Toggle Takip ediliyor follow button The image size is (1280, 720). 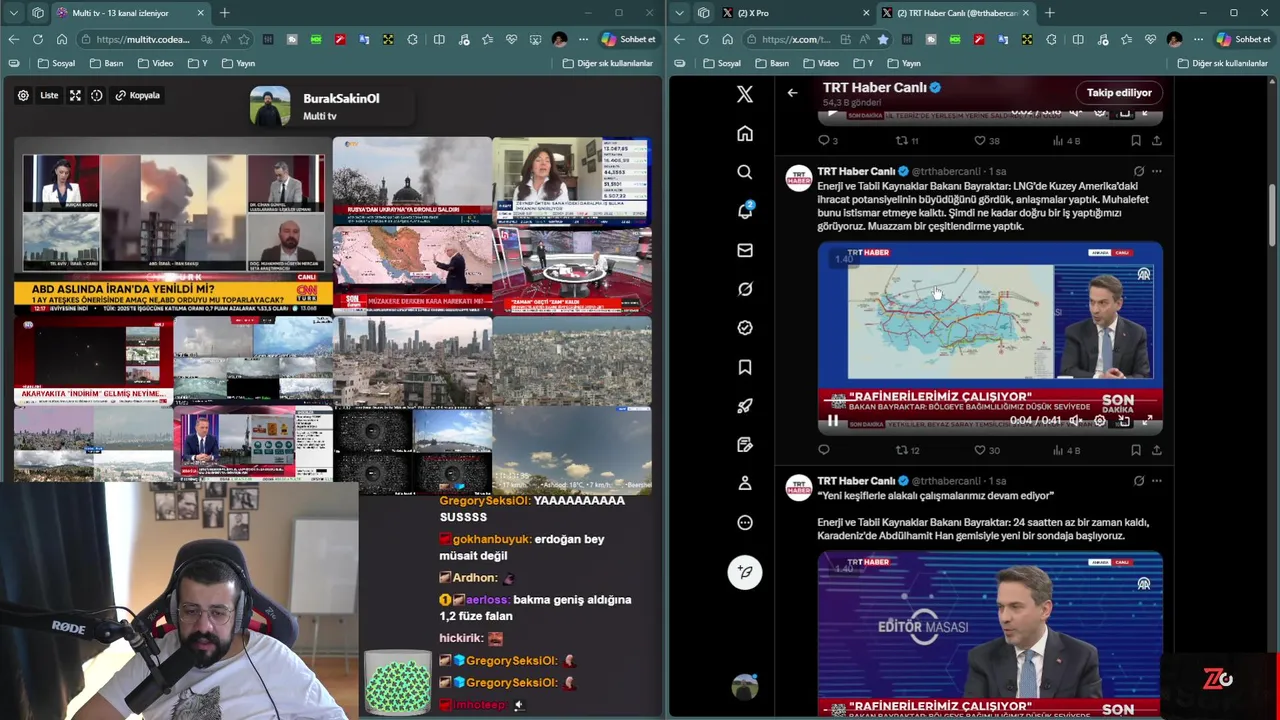pos(1119,92)
